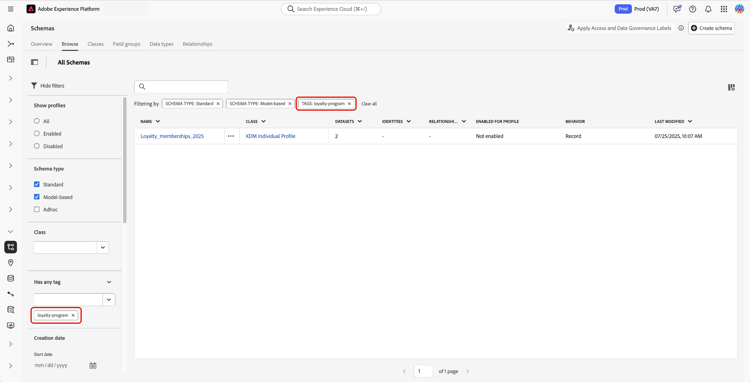Select the active Schemas sidebar icon
Screen dimensions: 750x382
pyautogui.click(x=11, y=247)
